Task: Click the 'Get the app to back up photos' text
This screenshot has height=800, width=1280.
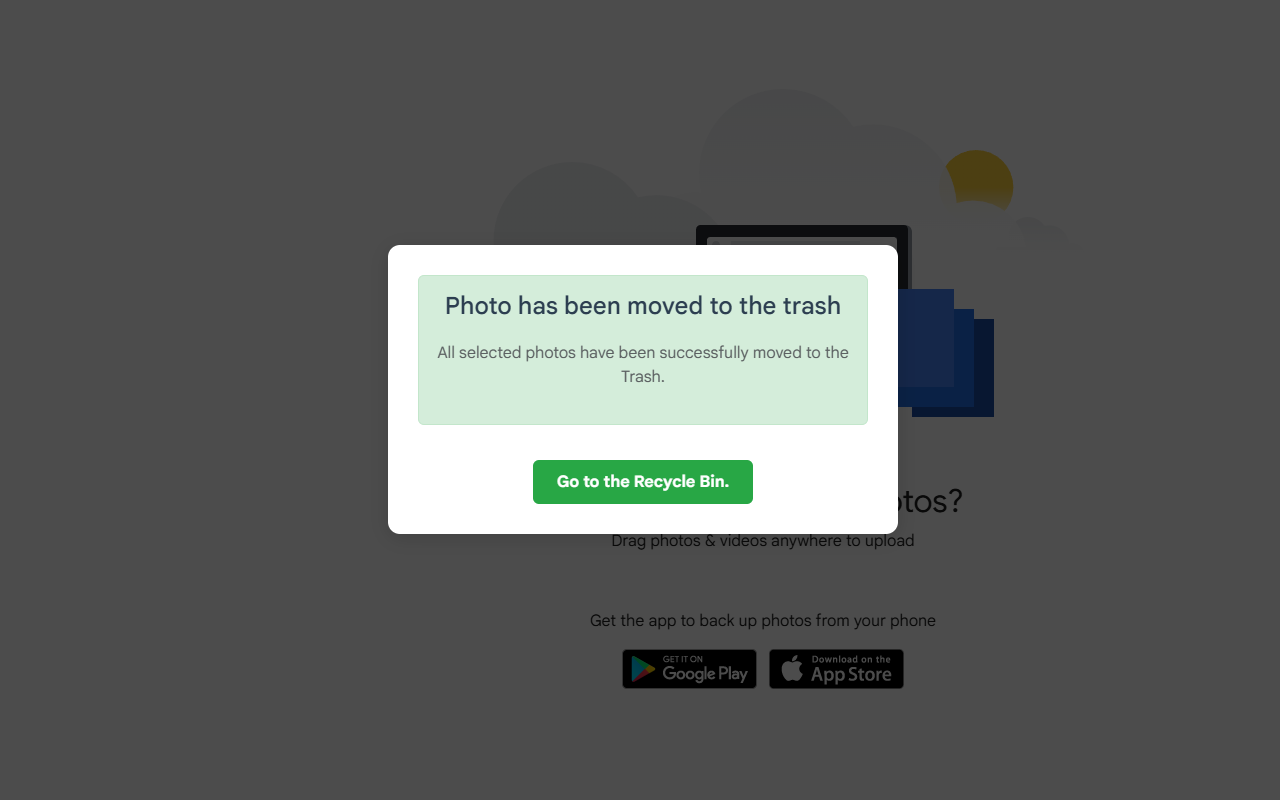Action: pyautogui.click(x=763, y=621)
